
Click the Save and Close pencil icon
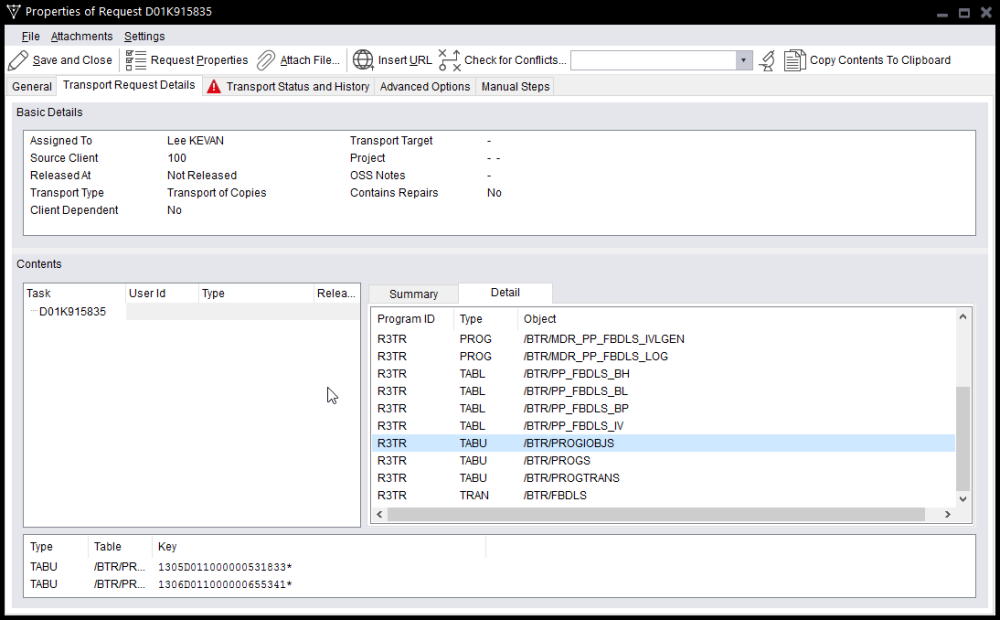(x=18, y=60)
